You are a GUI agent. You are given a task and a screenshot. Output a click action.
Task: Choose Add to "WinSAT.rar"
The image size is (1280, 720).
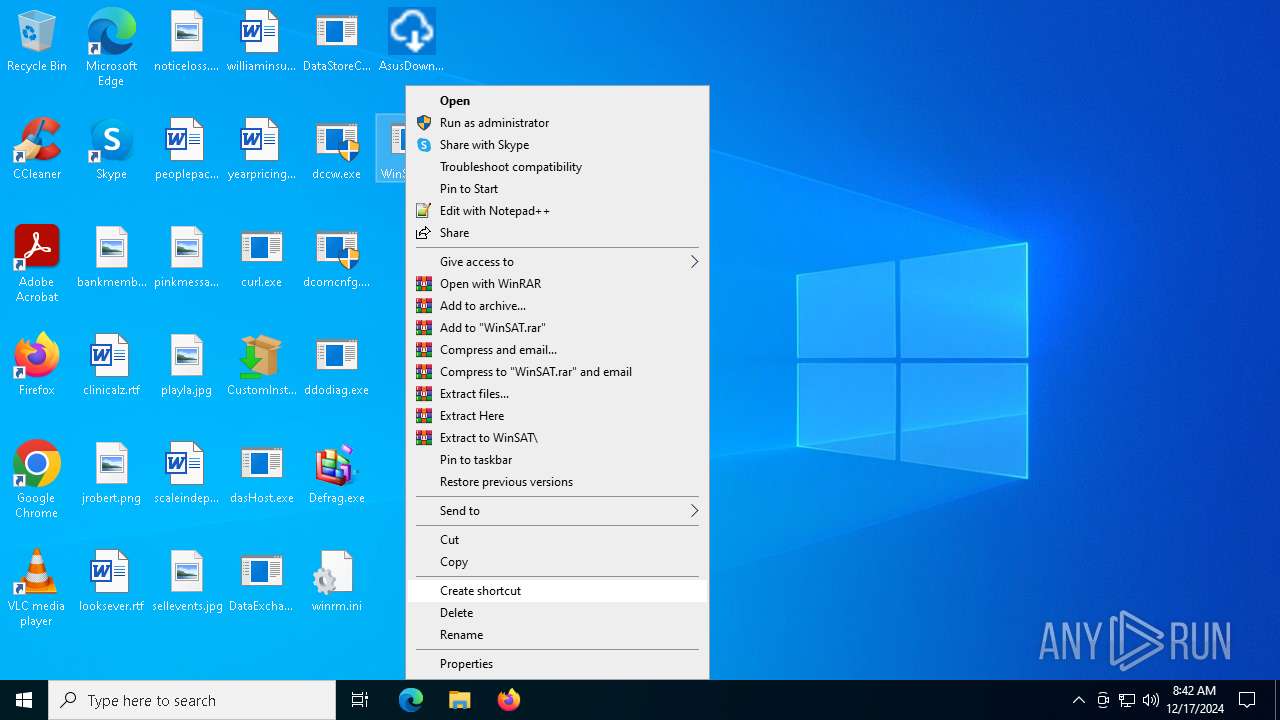point(557,328)
